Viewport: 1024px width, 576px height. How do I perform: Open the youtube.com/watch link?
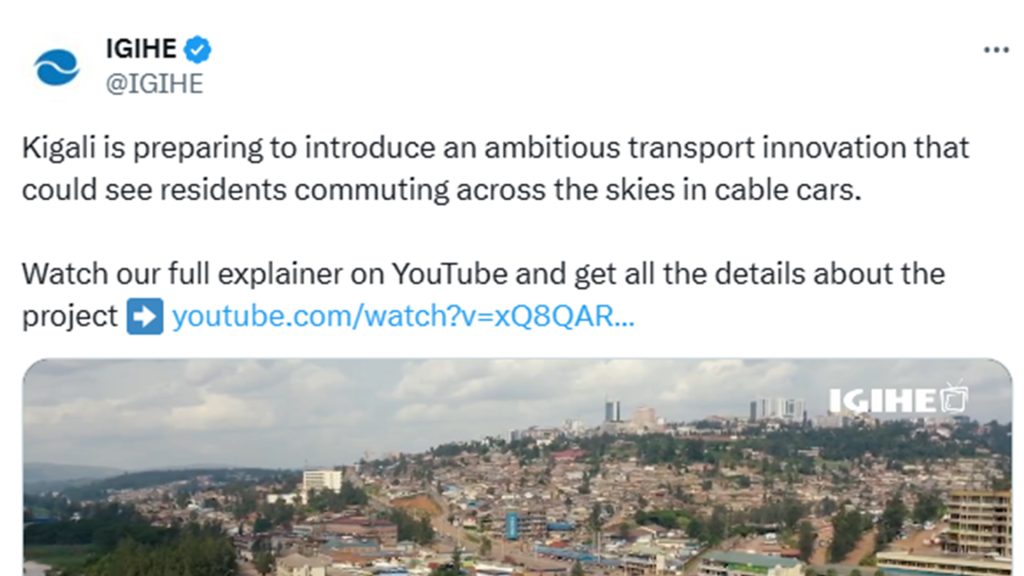[x=403, y=317]
